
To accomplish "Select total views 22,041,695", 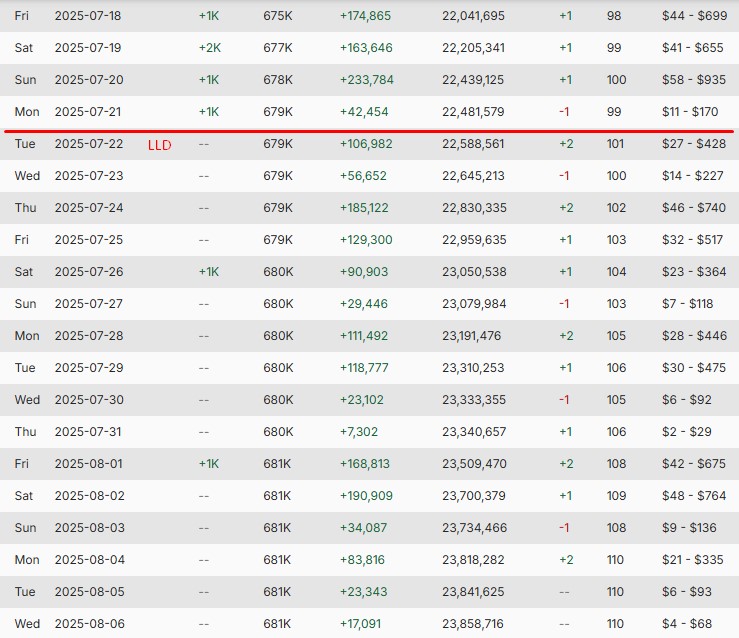I will 473,16.
